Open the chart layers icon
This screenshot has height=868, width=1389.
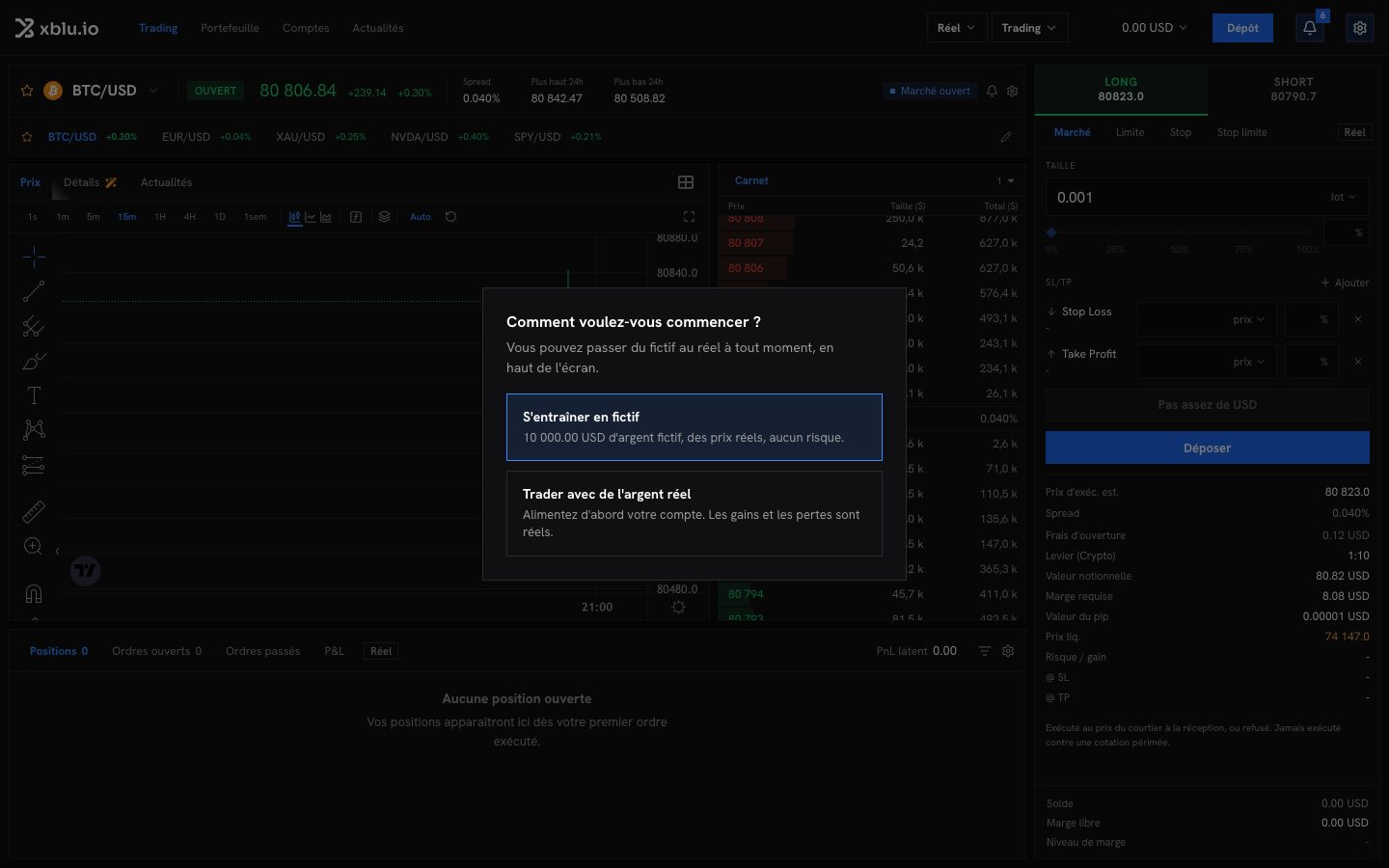384,217
